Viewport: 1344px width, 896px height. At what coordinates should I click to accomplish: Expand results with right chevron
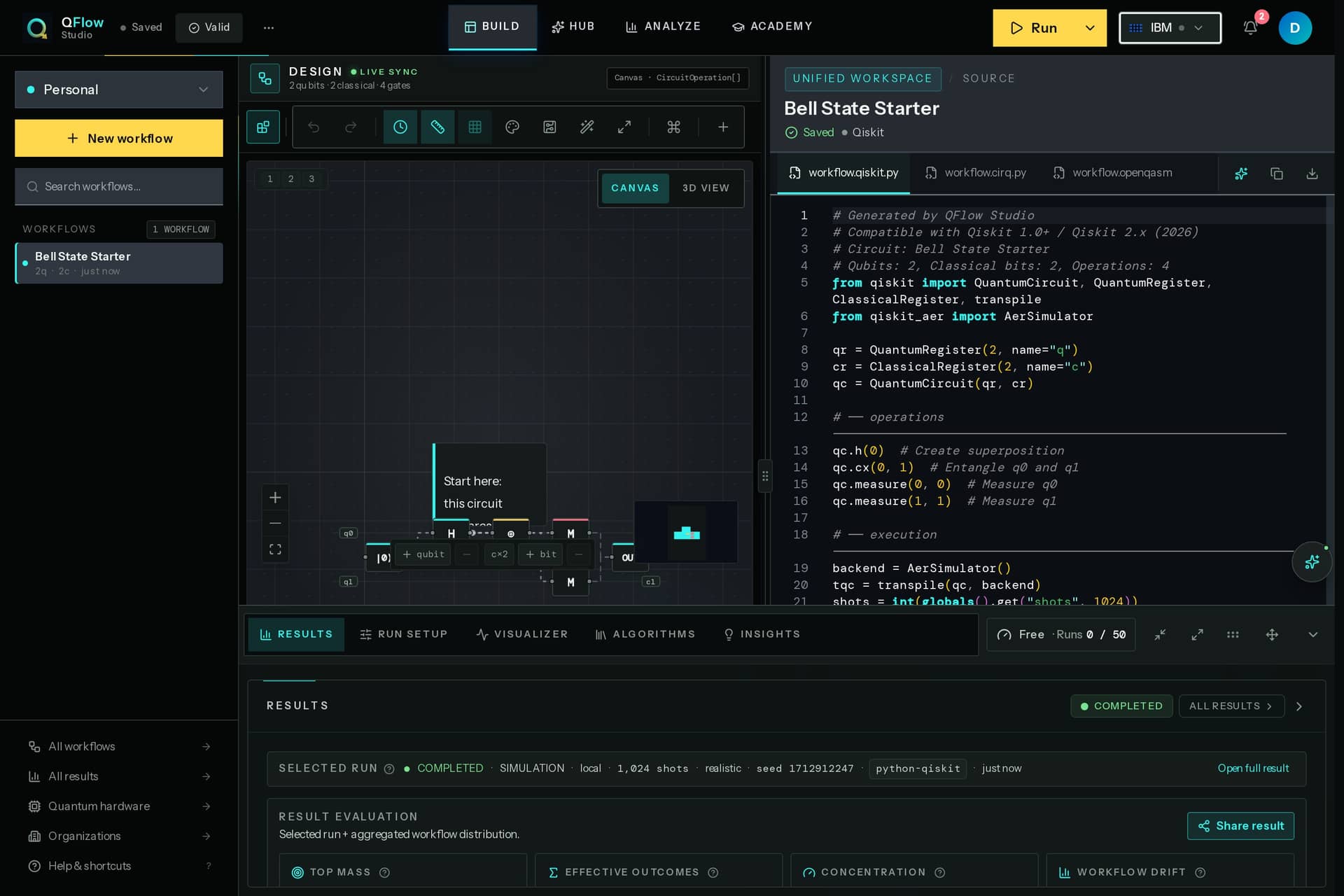pyautogui.click(x=1299, y=706)
